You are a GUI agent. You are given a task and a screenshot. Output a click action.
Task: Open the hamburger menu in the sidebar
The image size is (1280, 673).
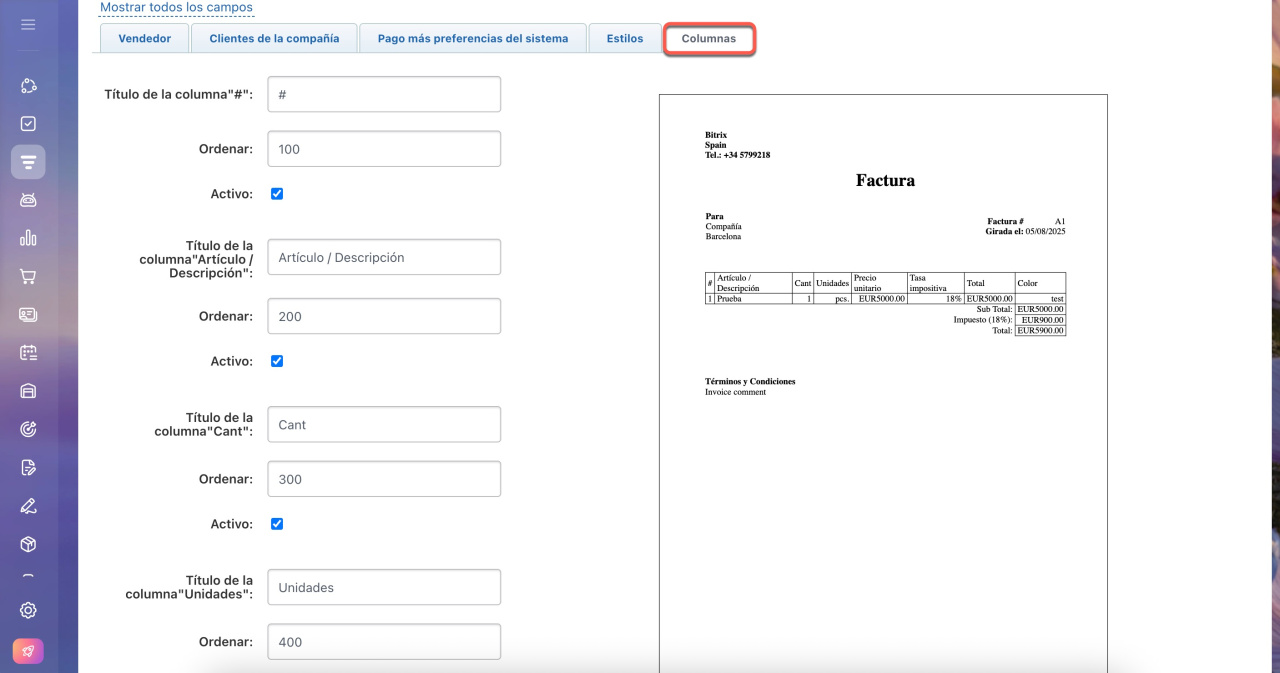(28, 24)
